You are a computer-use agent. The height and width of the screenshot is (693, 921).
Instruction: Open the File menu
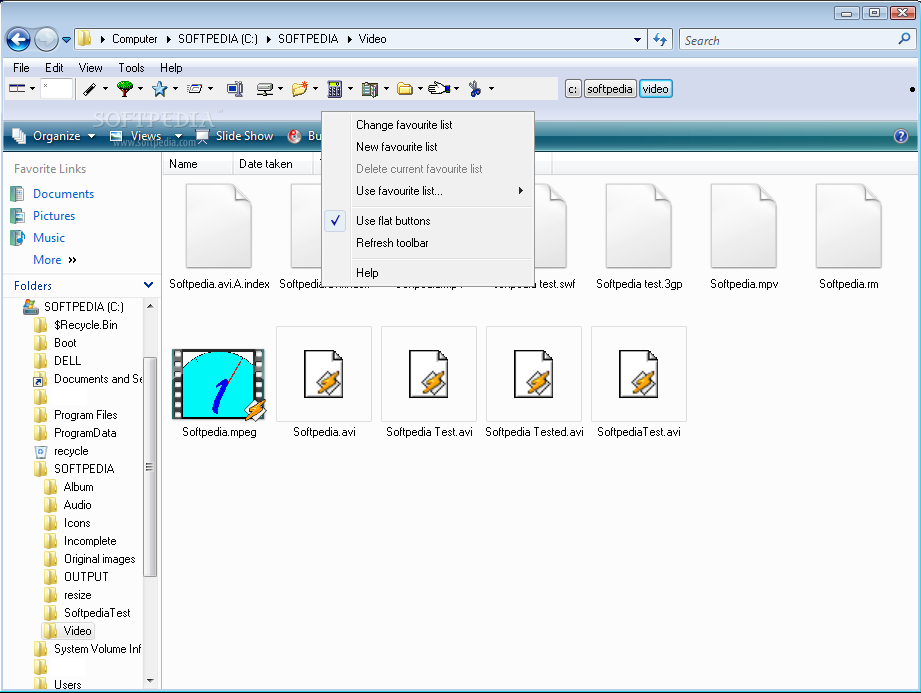21,68
